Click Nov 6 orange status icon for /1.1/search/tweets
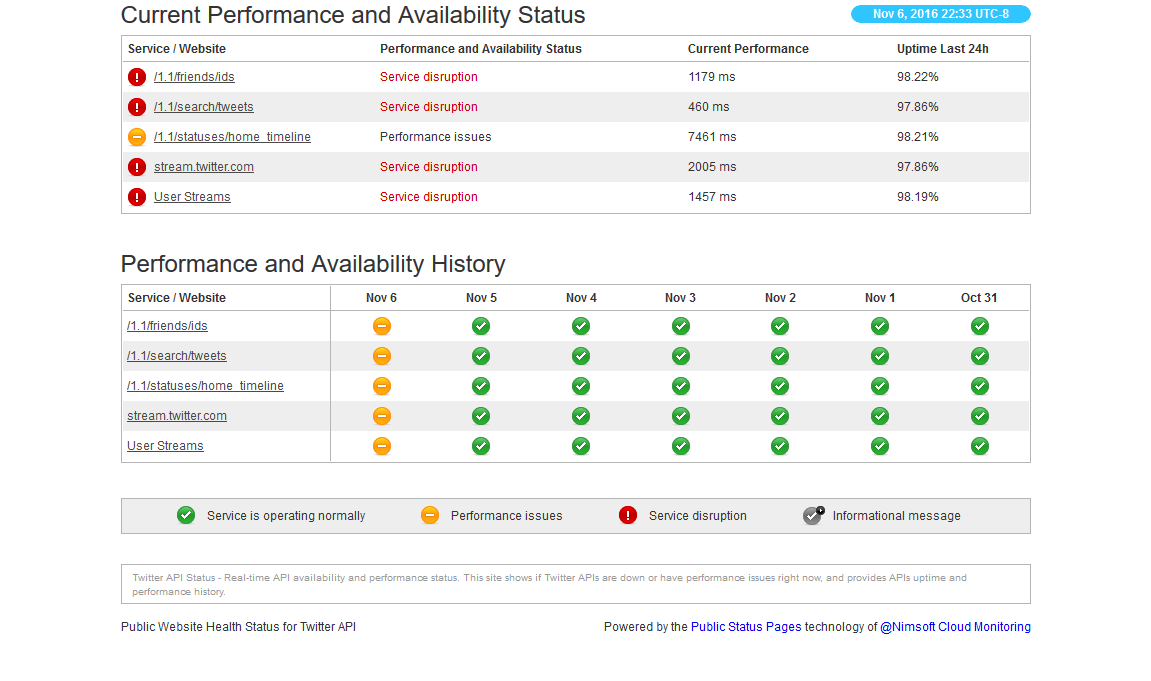1151x681 pixels. point(381,356)
